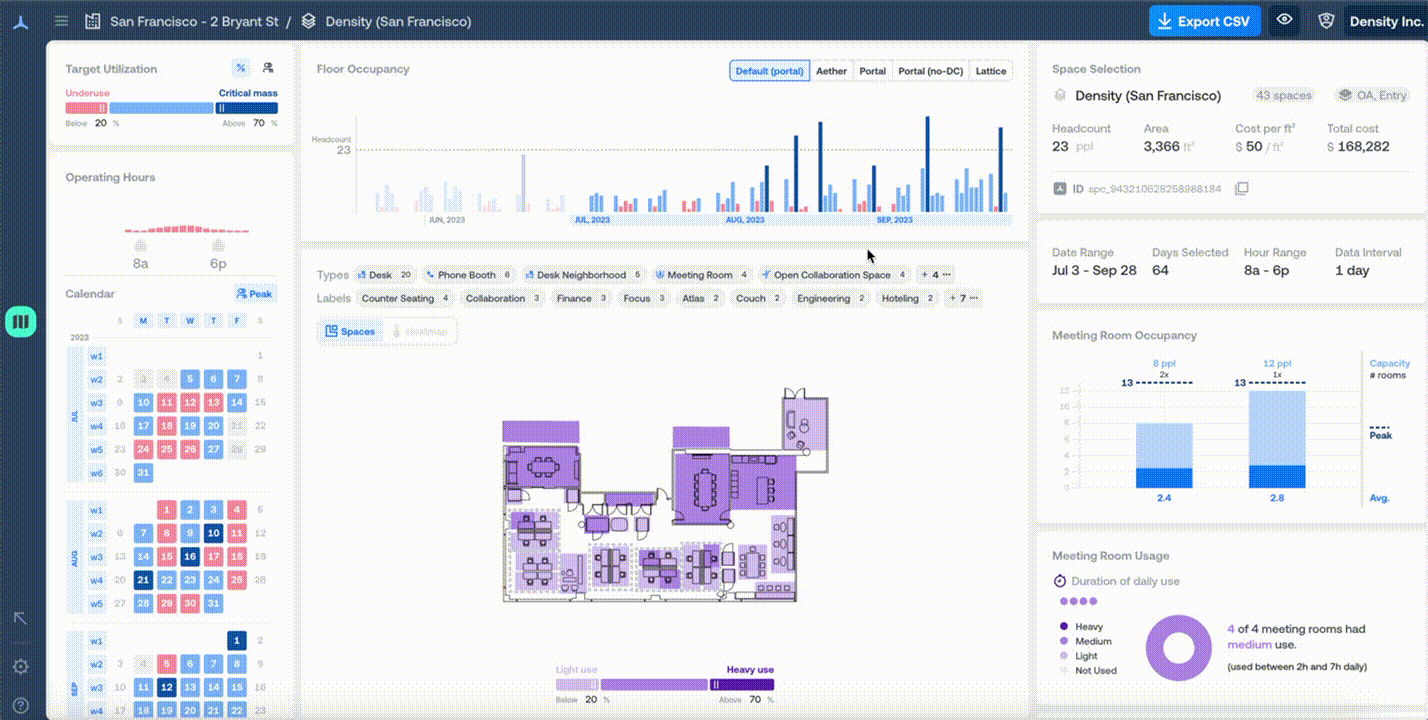The height and width of the screenshot is (720, 1428).
Task: Select the Lattice data source tab
Action: [x=991, y=71]
